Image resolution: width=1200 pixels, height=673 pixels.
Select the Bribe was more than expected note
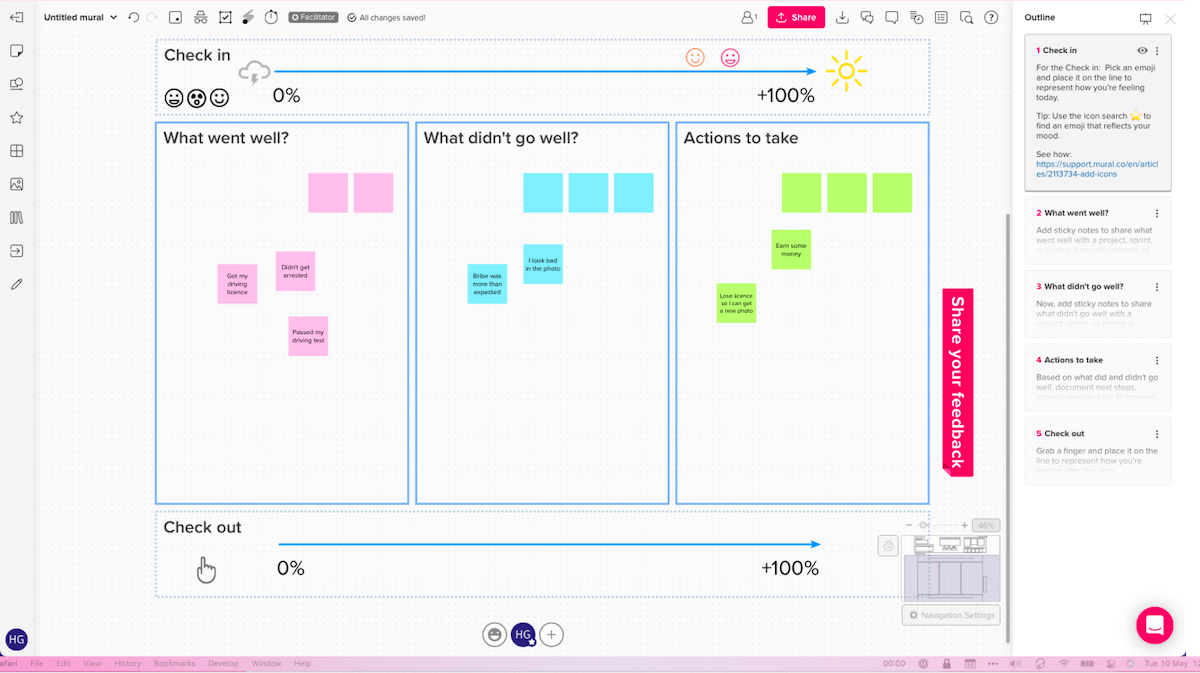pyautogui.click(x=487, y=284)
